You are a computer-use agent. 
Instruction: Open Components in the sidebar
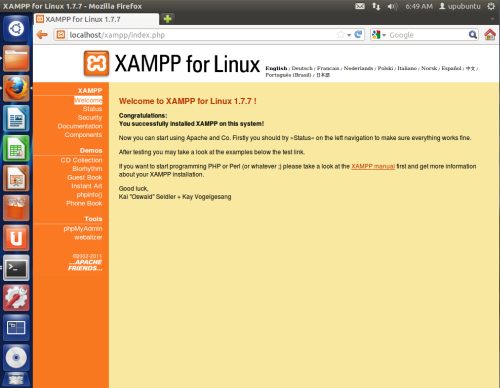(x=83, y=135)
